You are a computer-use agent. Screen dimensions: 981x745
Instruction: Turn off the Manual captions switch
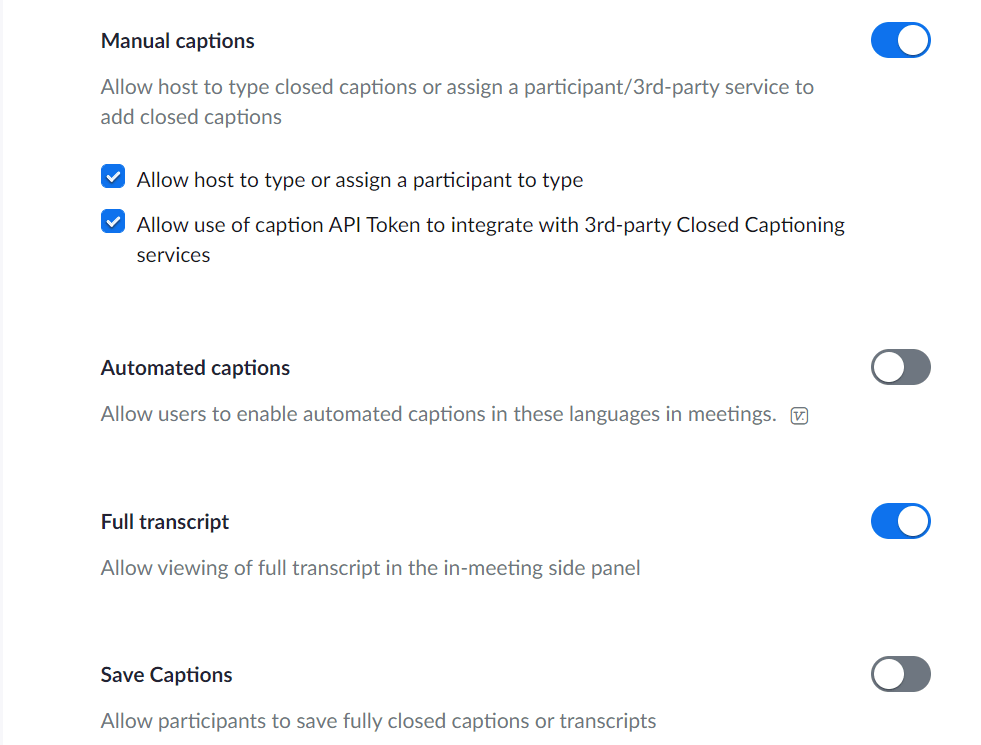[x=900, y=40]
